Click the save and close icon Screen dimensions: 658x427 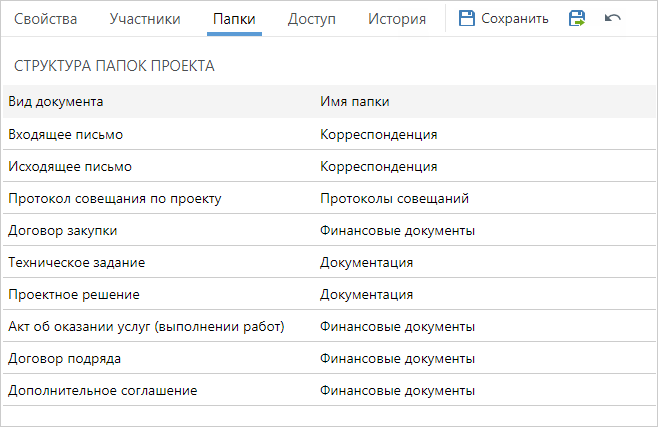tap(577, 18)
